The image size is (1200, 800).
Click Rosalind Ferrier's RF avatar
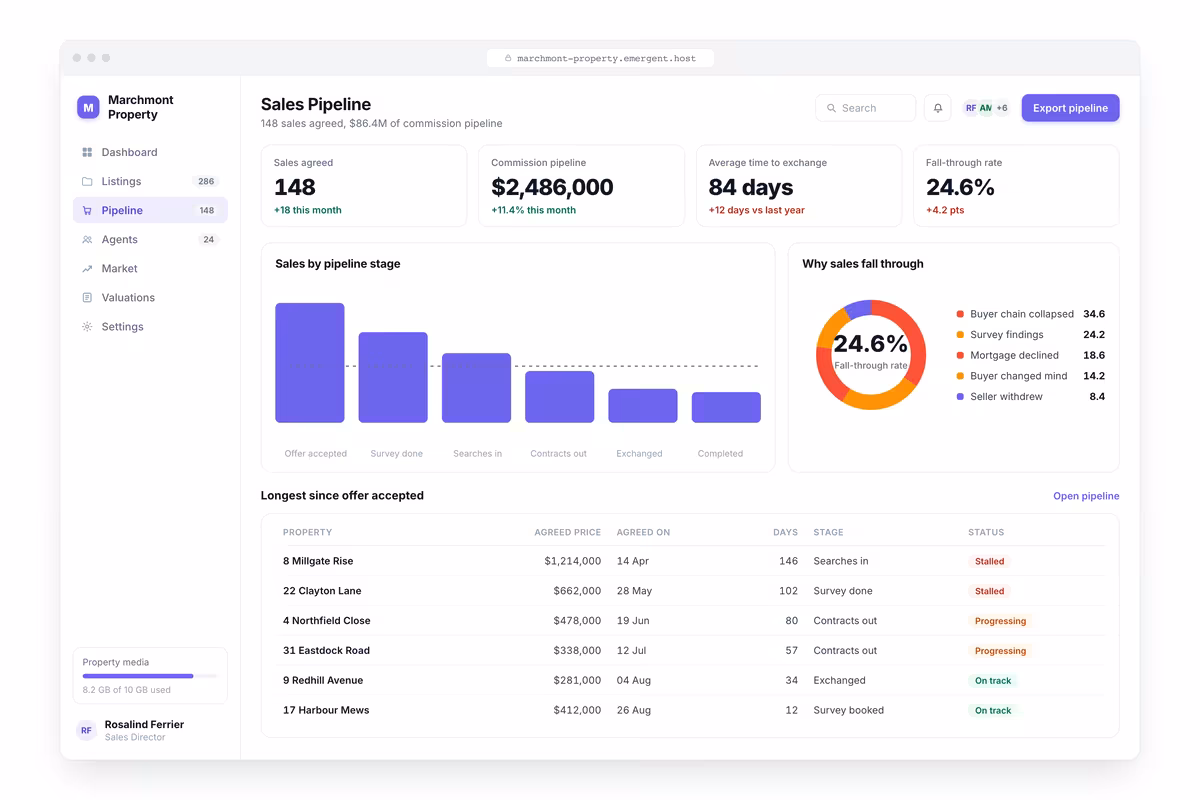click(x=86, y=730)
